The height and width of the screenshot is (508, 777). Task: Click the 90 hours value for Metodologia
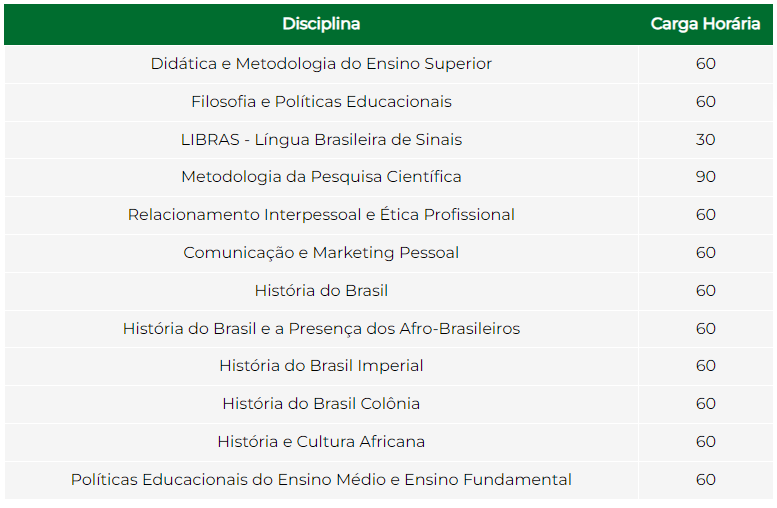coord(705,177)
